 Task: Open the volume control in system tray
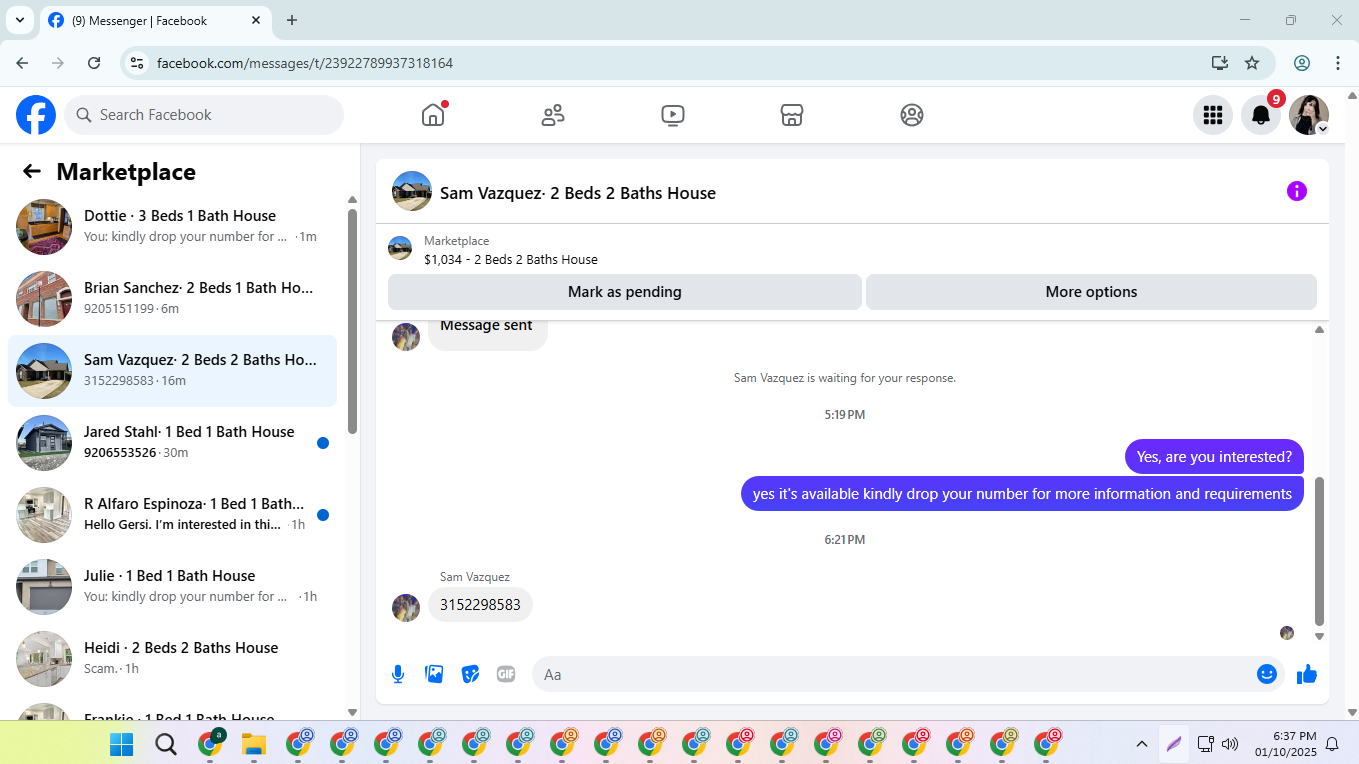tap(1230, 744)
